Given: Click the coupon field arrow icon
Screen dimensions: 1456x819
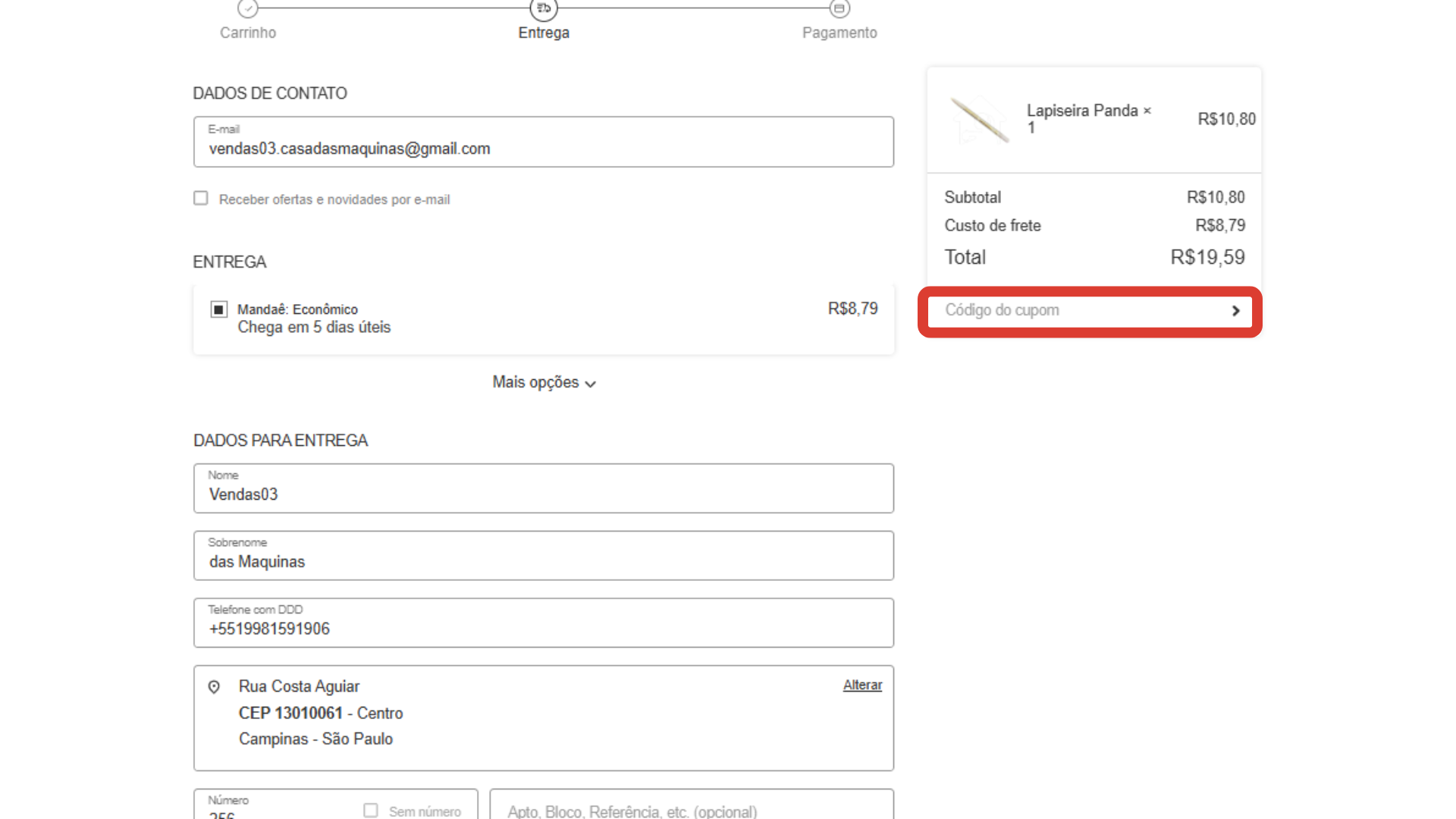Looking at the screenshot, I should click(1235, 311).
